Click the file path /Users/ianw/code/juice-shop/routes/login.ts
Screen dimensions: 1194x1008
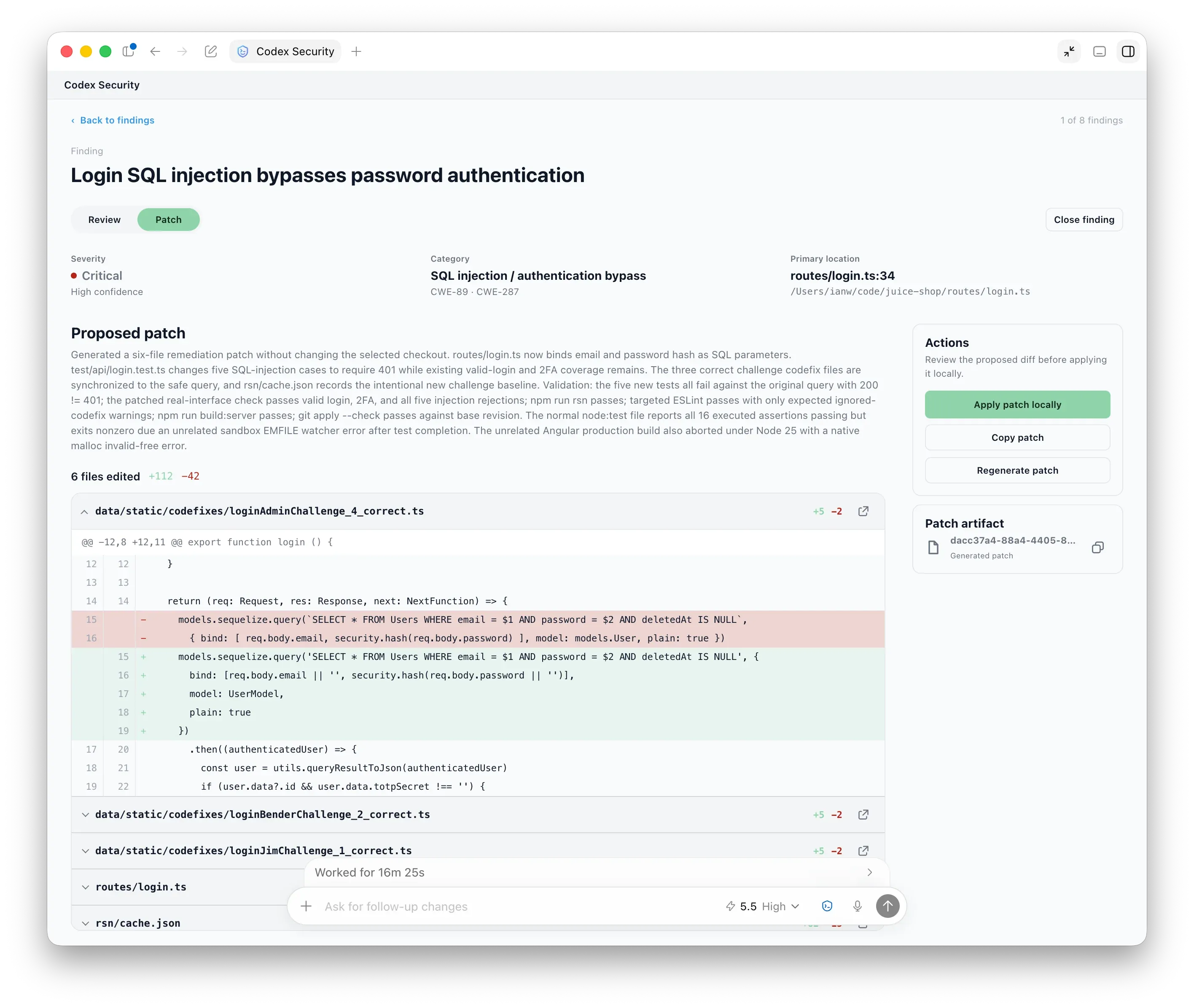910,292
